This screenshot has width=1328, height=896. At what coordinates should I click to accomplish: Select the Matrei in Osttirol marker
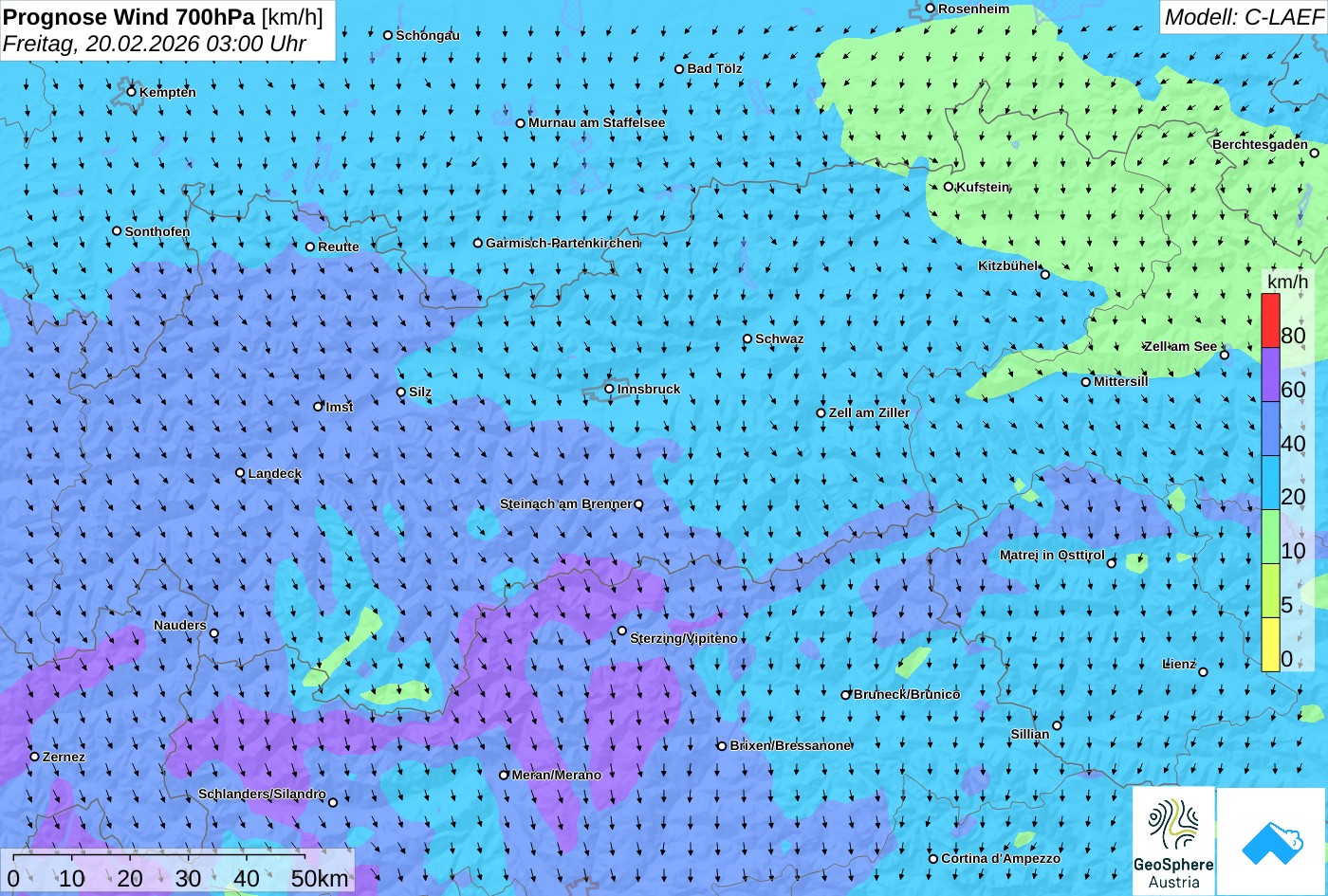(1112, 563)
